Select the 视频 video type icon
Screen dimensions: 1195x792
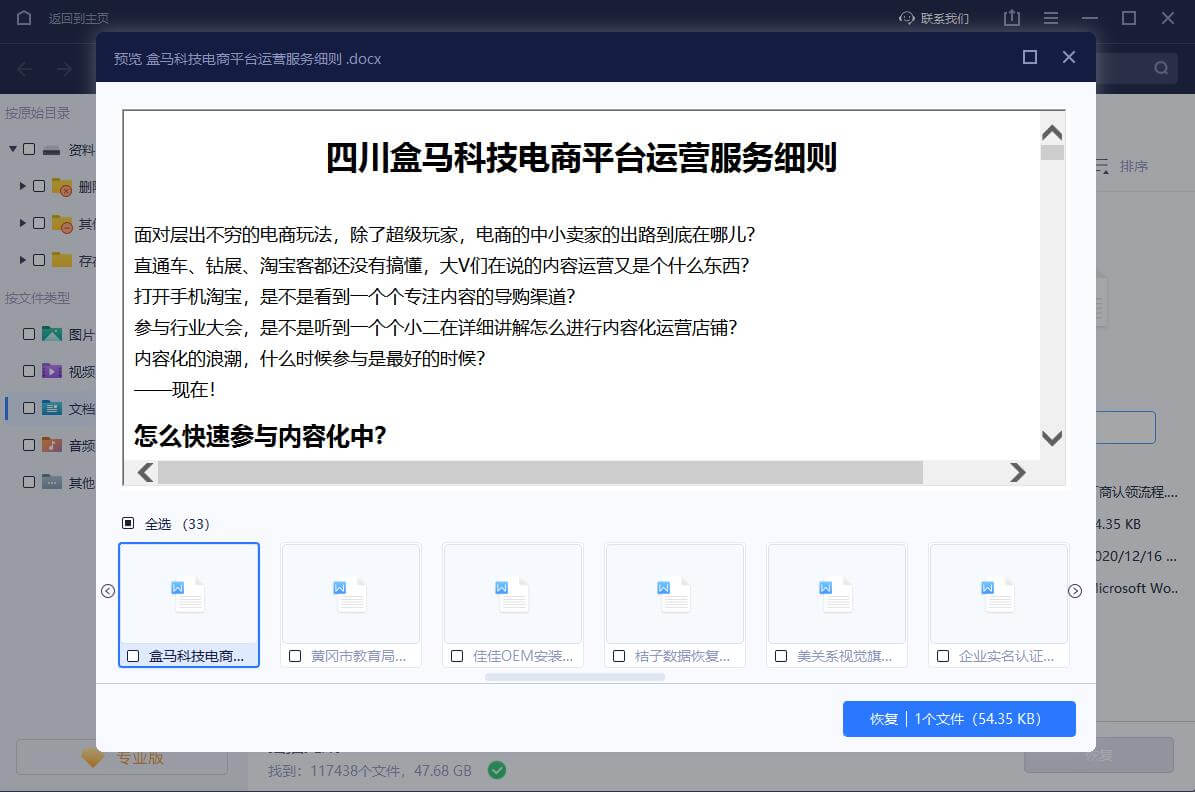pos(52,371)
